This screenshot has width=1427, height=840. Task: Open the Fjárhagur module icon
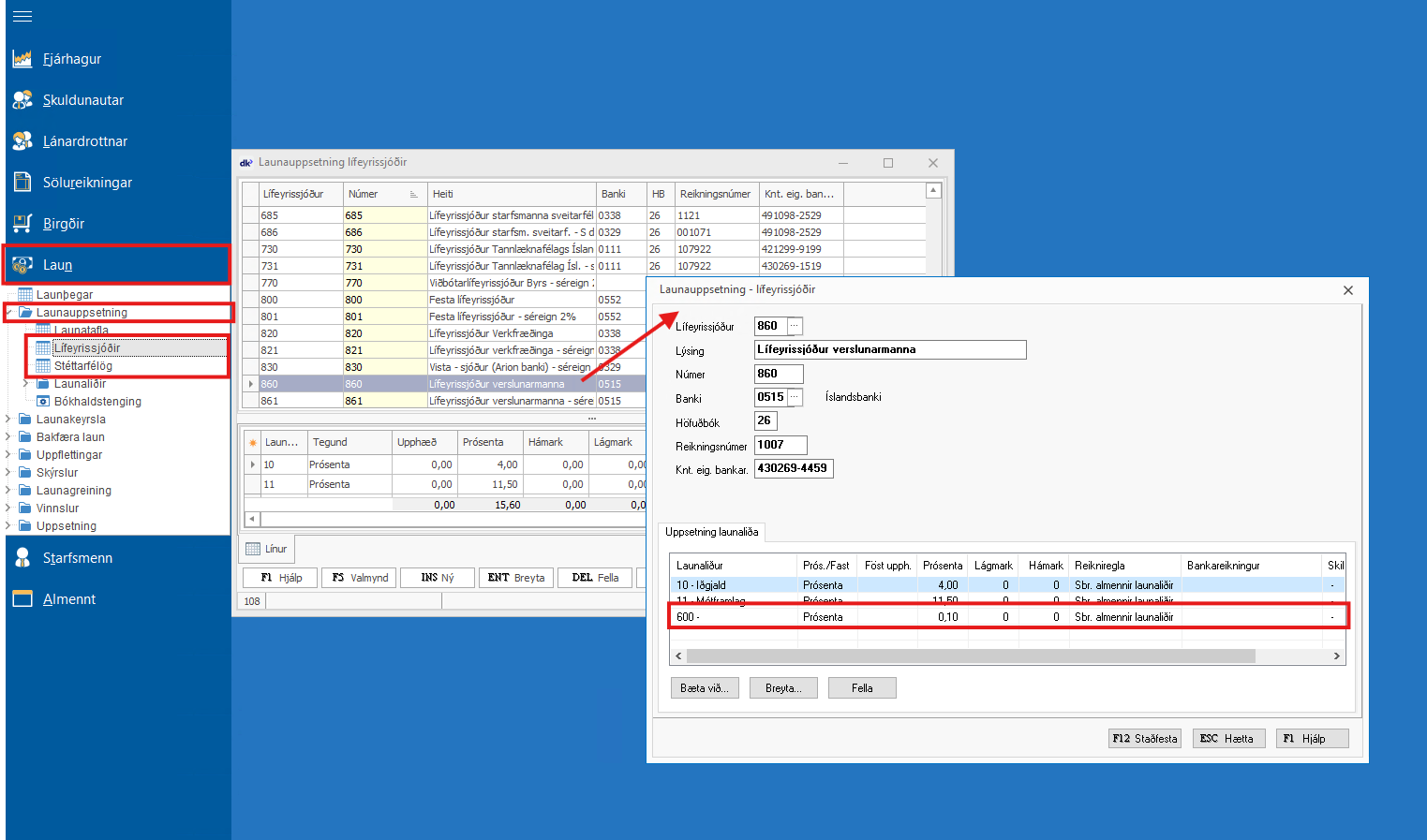(x=22, y=59)
